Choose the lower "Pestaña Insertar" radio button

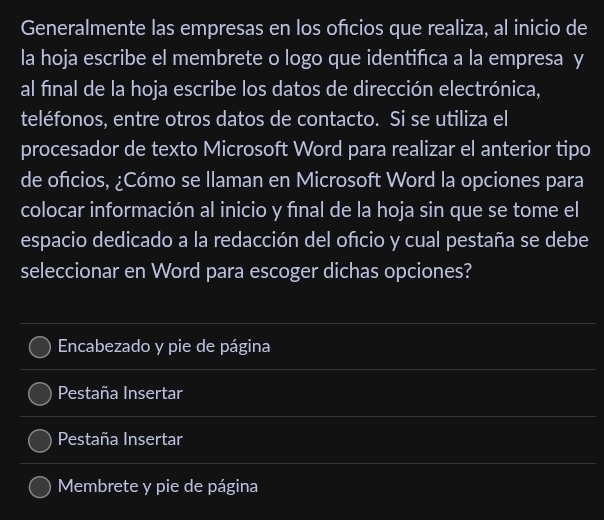click(x=40, y=440)
